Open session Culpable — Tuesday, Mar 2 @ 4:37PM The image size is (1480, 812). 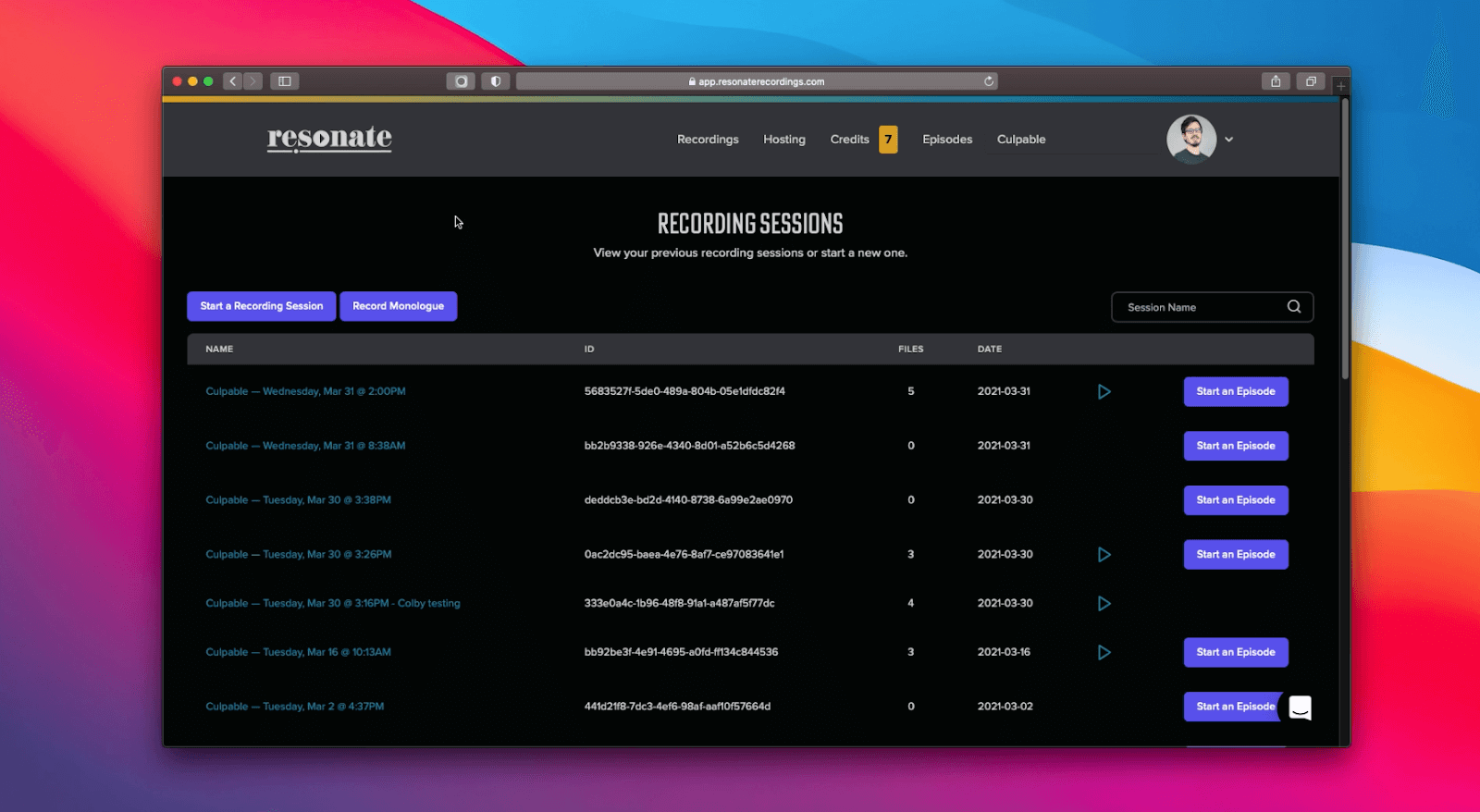294,707
